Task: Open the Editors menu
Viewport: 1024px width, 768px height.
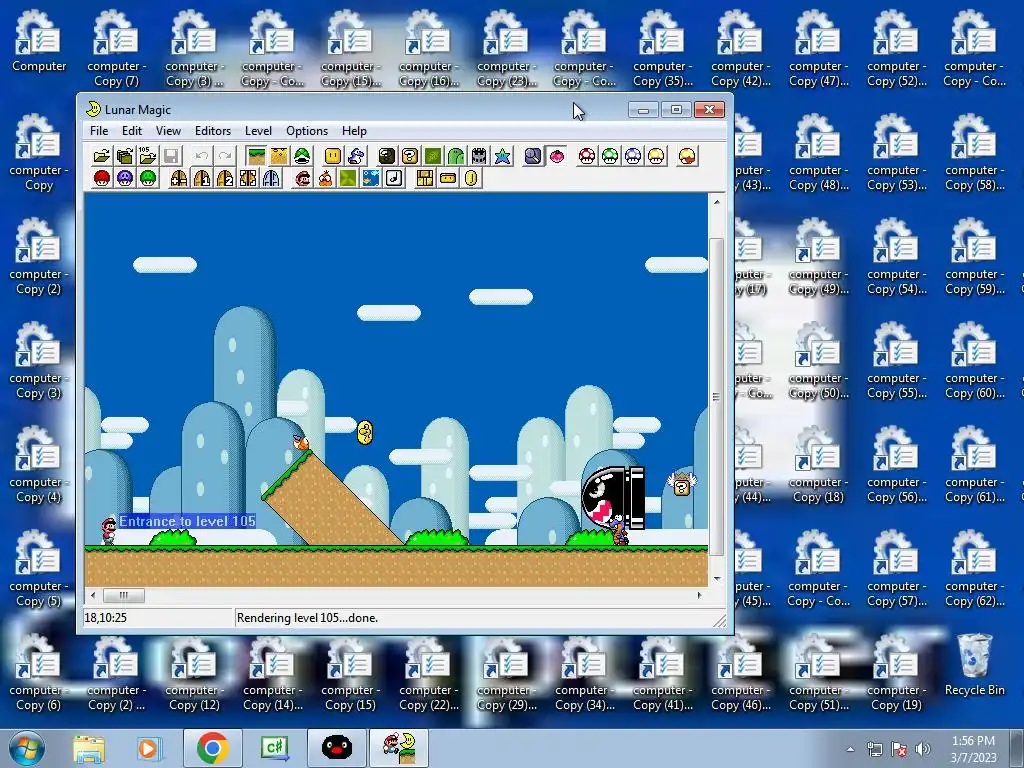Action: point(213,131)
